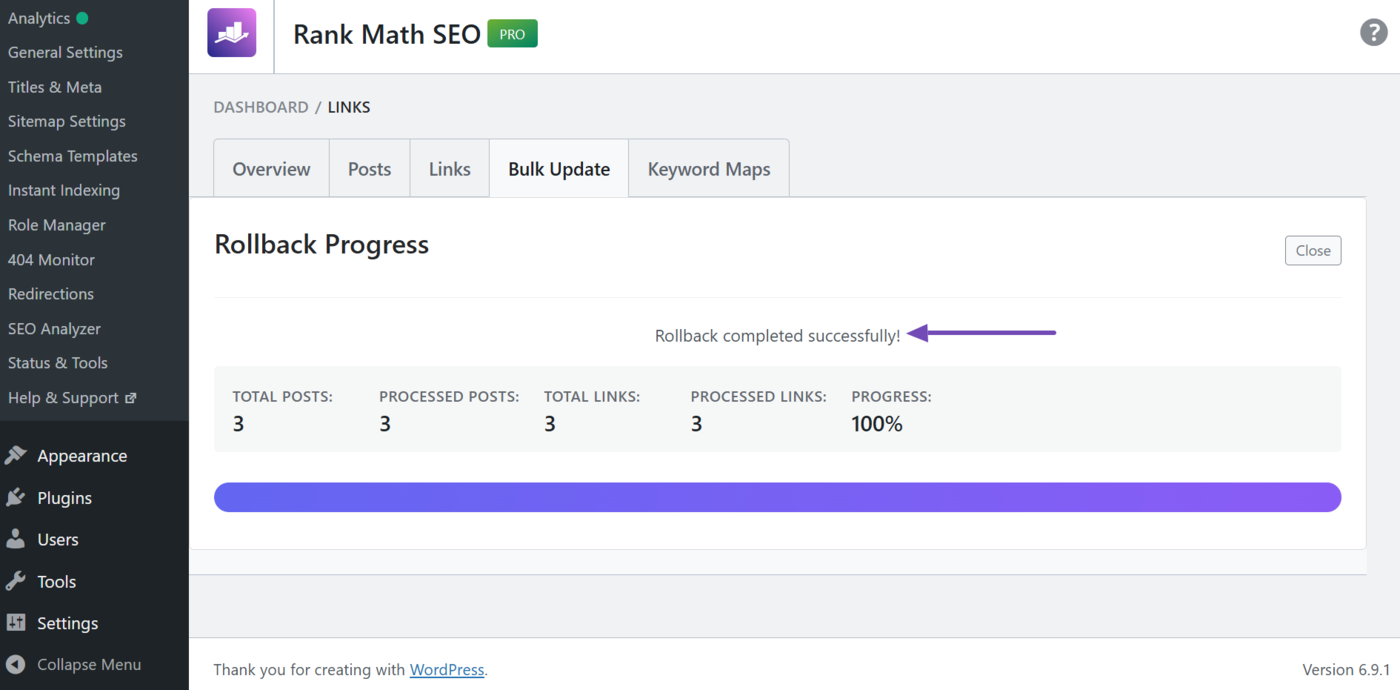Open the Keyword Maps tab
The height and width of the screenshot is (690, 1400).
pyautogui.click(x=709, y=169)
